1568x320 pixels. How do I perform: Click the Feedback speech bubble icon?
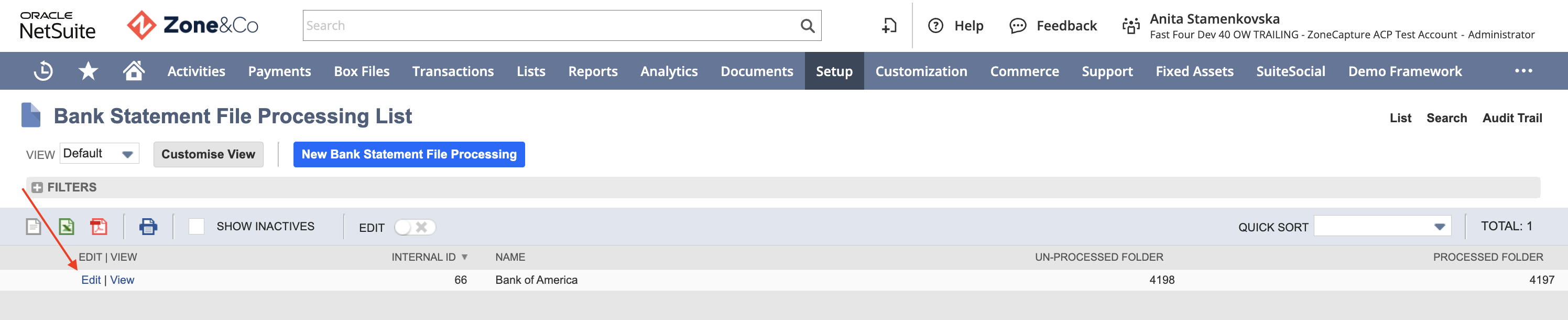click(1018, 26)
